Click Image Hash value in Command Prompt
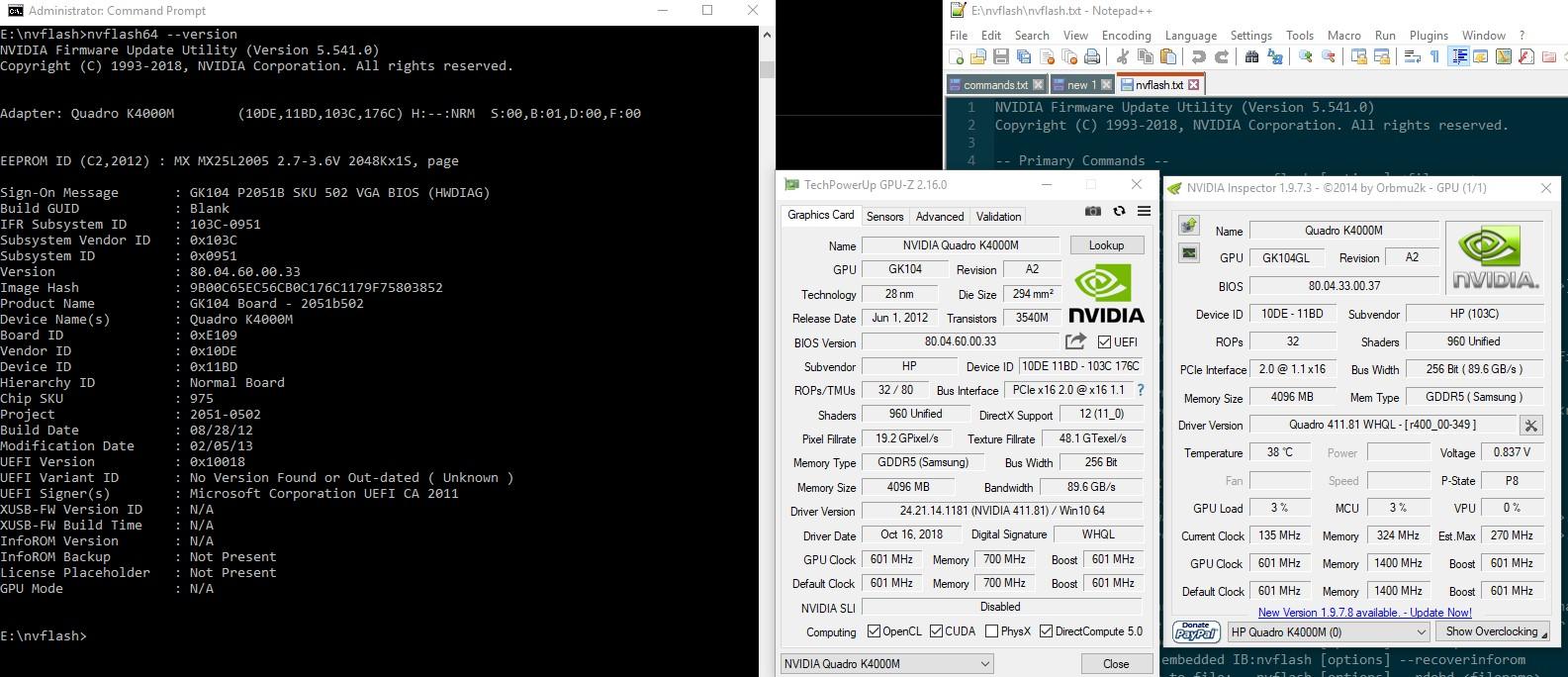The image size is (1568, 677). pos(317,288)
